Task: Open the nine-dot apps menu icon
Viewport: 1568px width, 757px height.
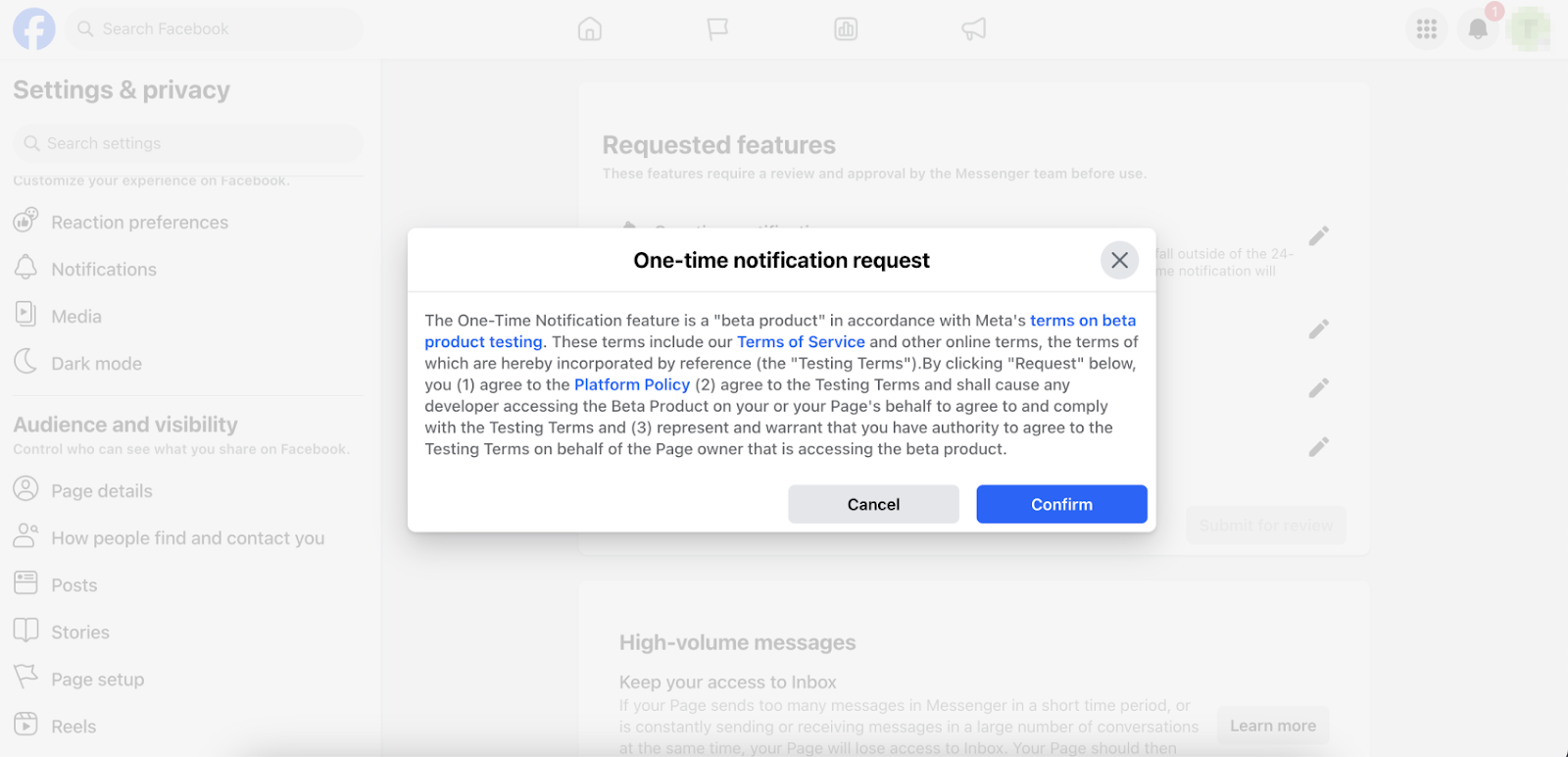Action: pos(1426,29)
